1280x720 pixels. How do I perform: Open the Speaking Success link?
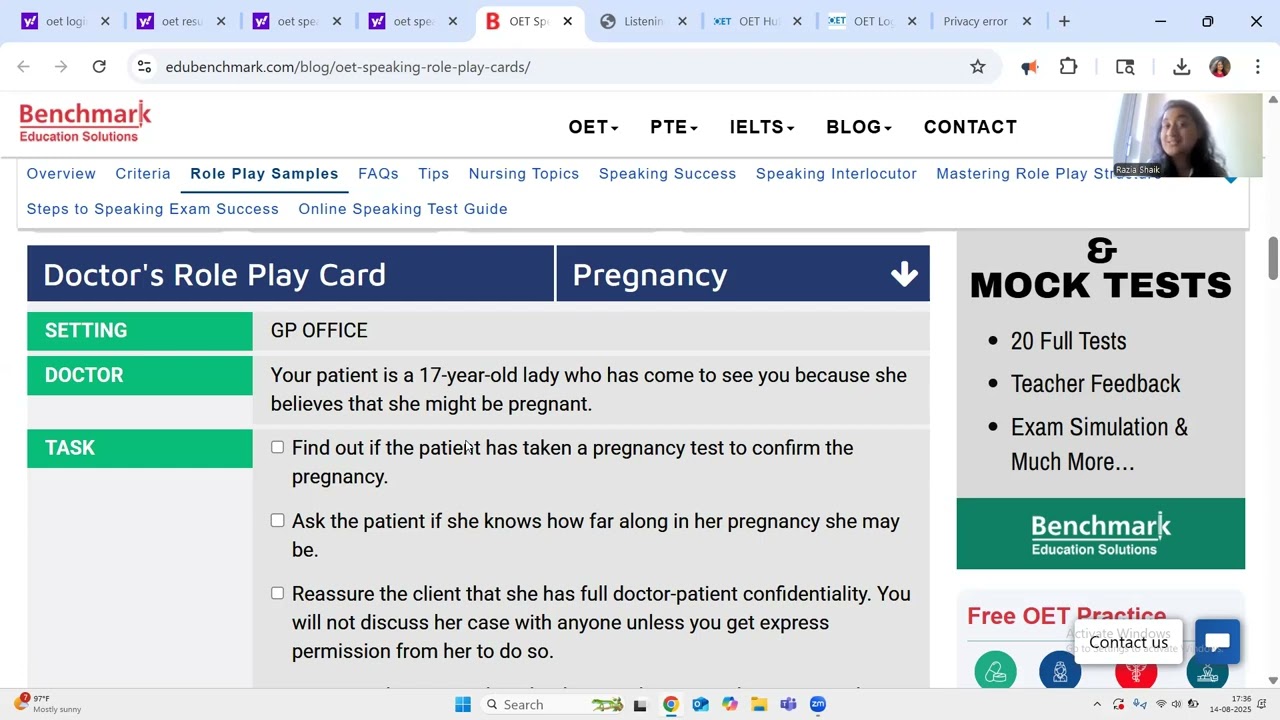[667, 174]
